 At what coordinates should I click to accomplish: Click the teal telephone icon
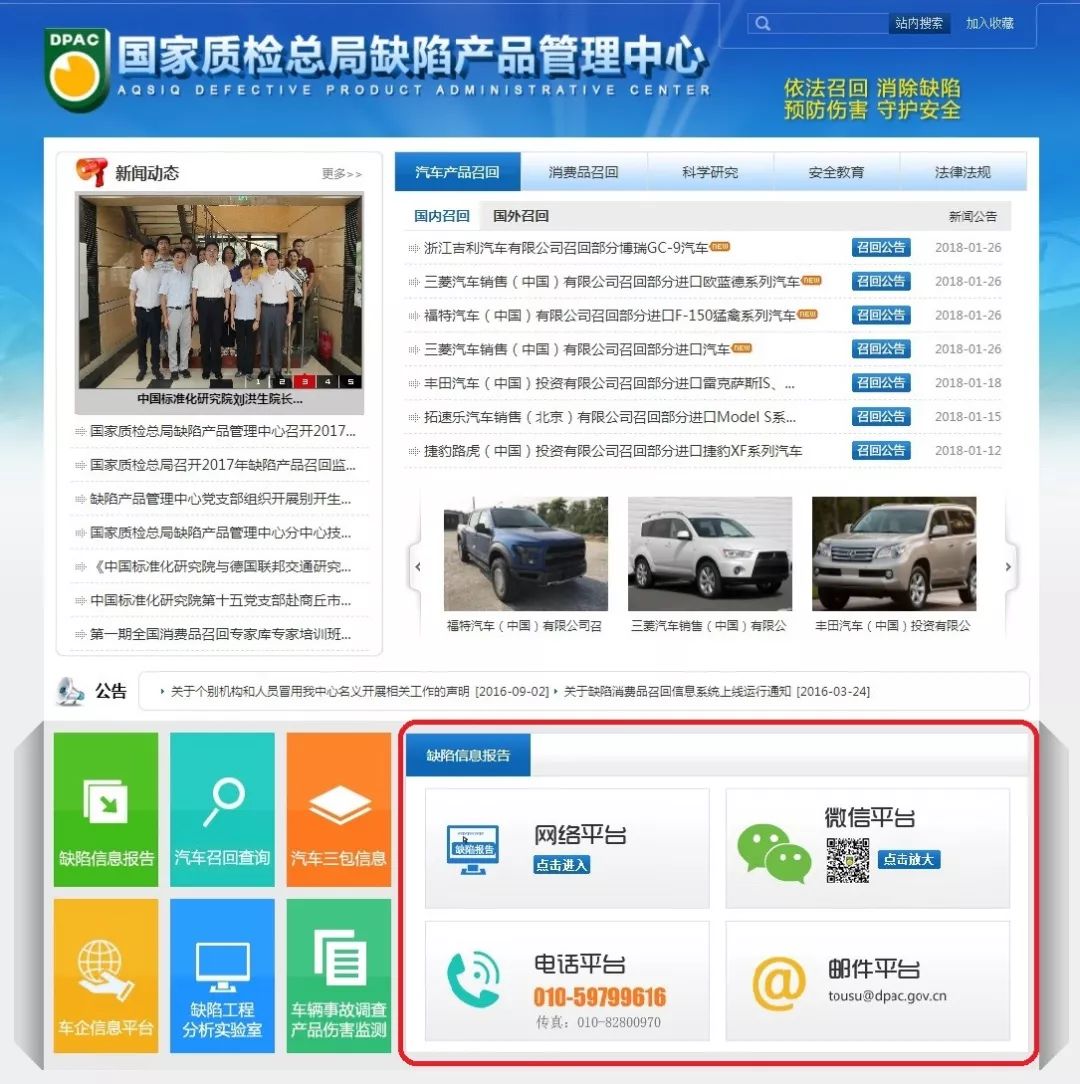coord(474,979)
